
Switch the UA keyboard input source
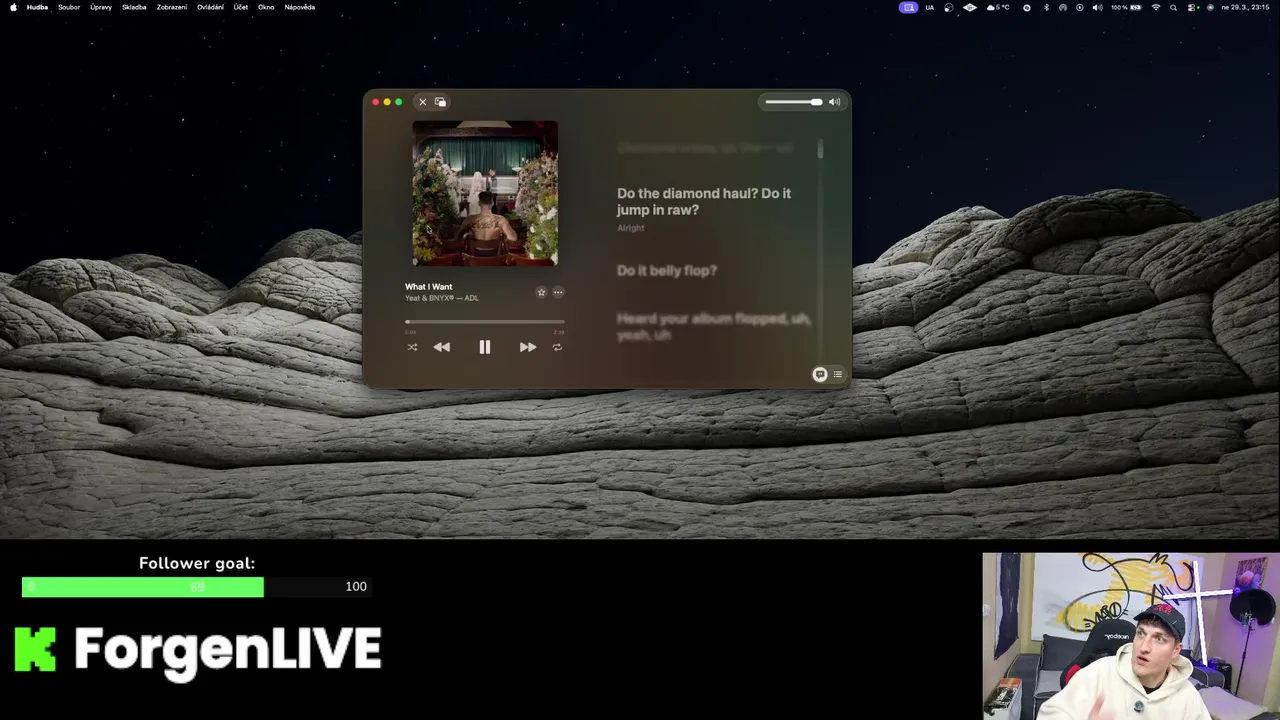tap(930, 7)
